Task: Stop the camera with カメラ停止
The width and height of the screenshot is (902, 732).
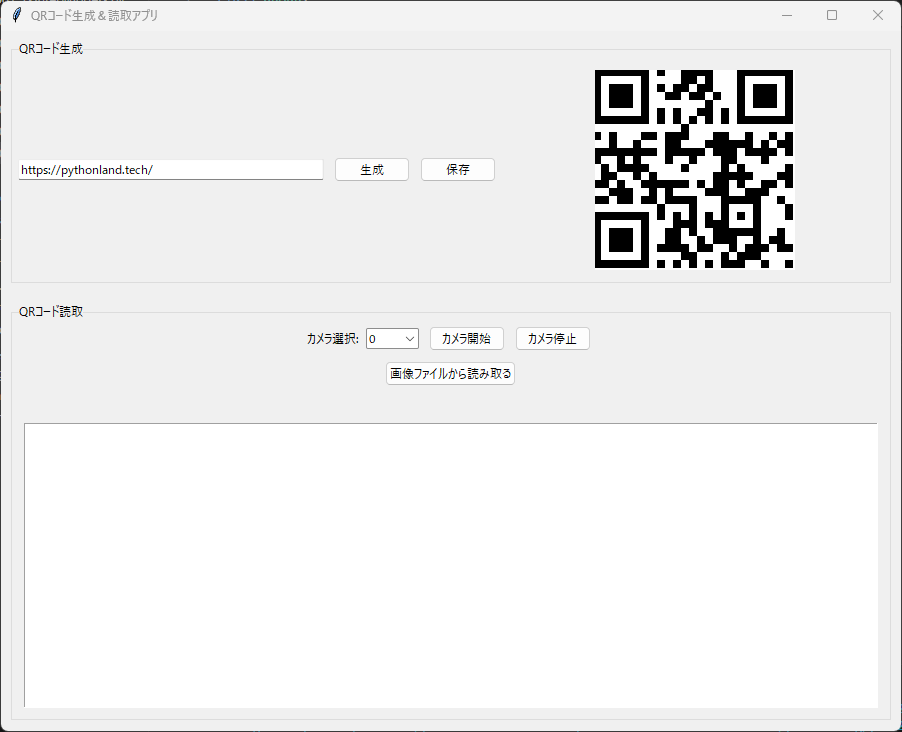Action: (552, 339)
